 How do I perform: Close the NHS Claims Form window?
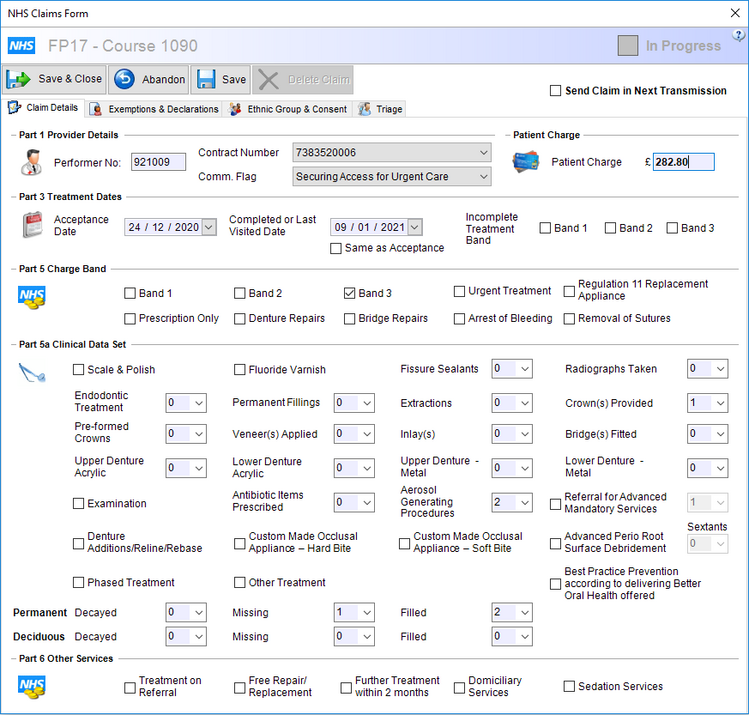pos(735,13)
